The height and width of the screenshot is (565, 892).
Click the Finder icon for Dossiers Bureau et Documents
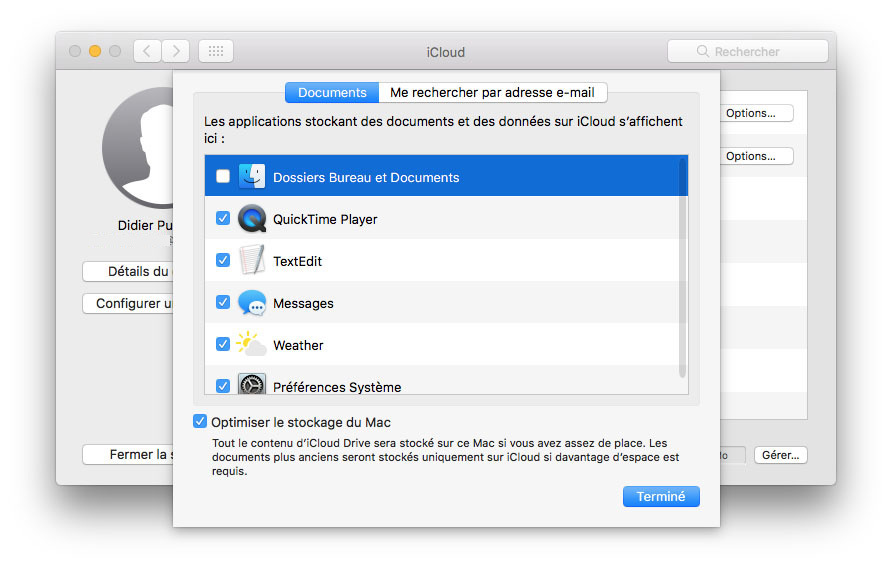[x=251, y=176]
